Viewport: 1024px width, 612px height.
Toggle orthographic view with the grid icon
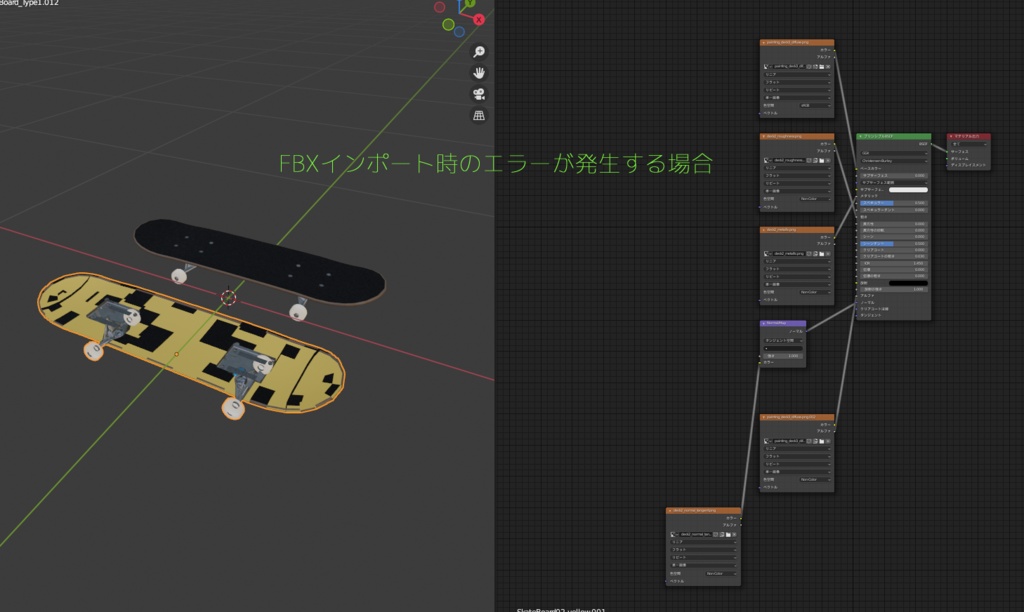(x=478, y=115)
